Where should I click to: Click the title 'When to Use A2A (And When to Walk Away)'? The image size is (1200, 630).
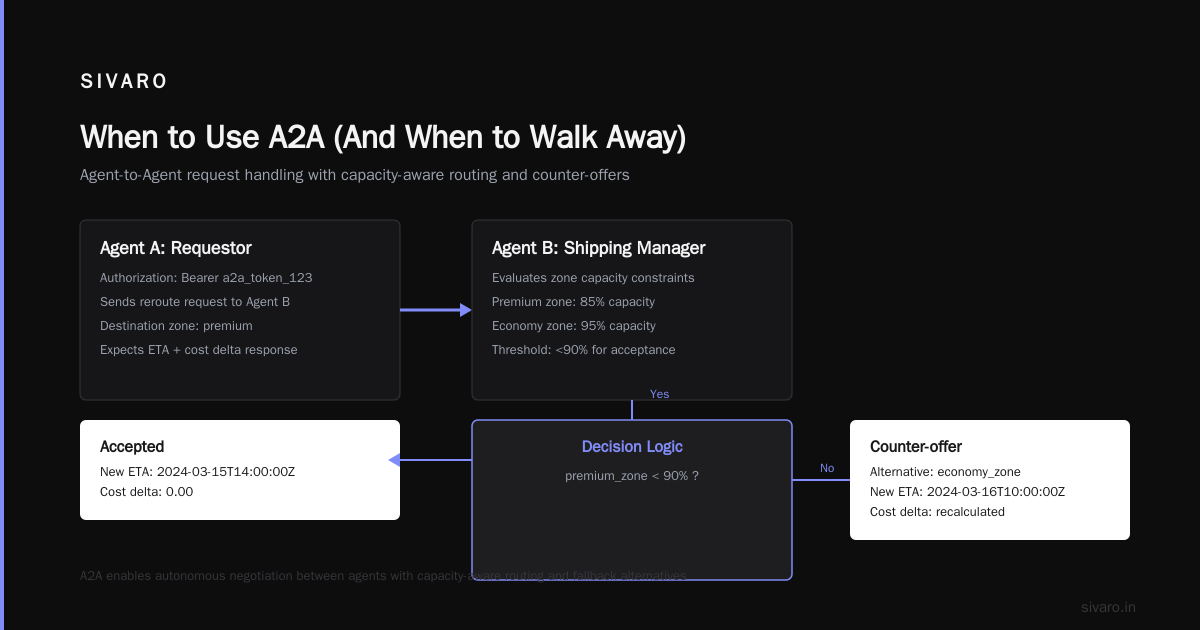pos(383,137)
